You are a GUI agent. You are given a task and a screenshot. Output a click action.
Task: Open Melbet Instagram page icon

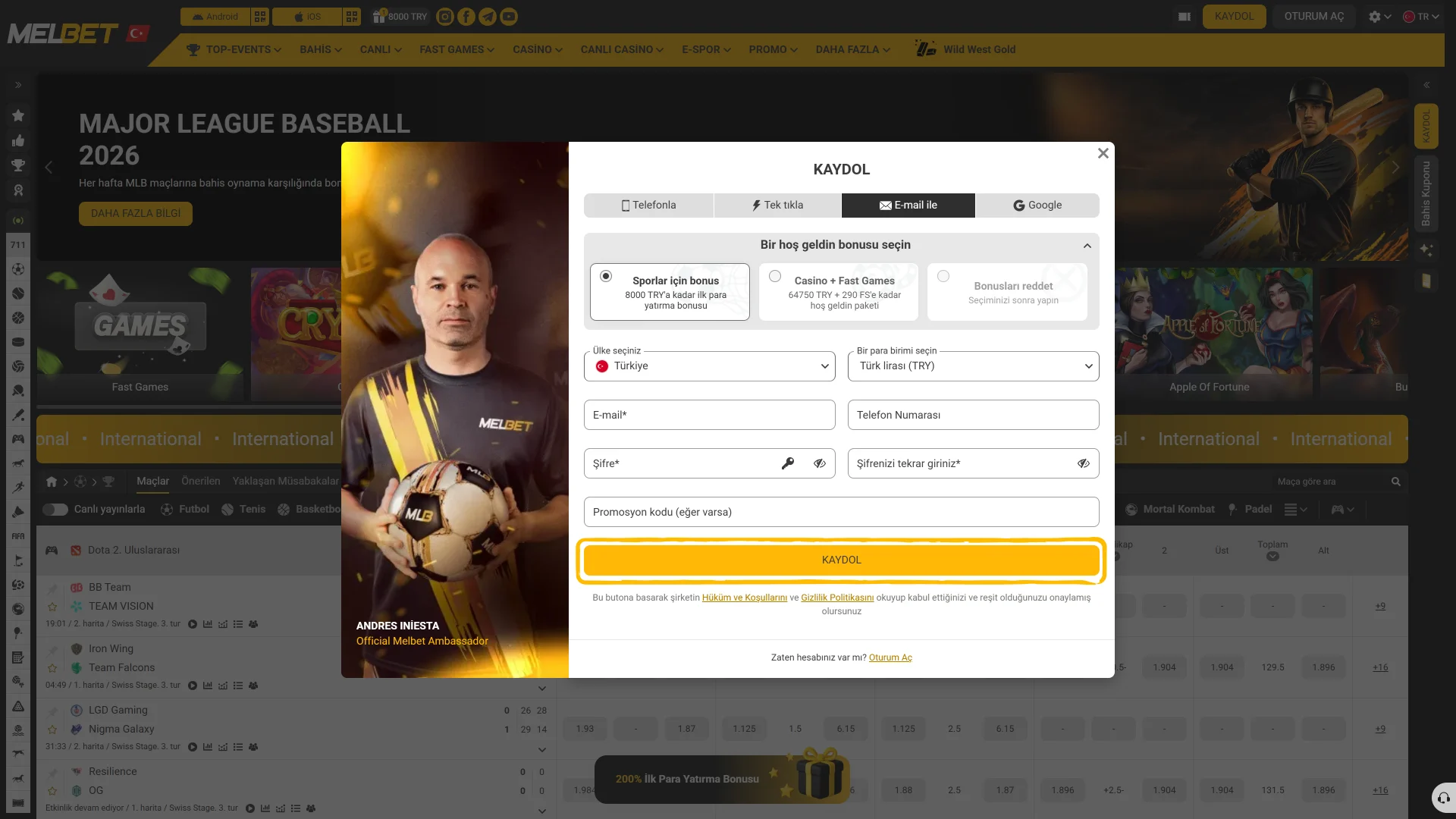click(445, 17)
